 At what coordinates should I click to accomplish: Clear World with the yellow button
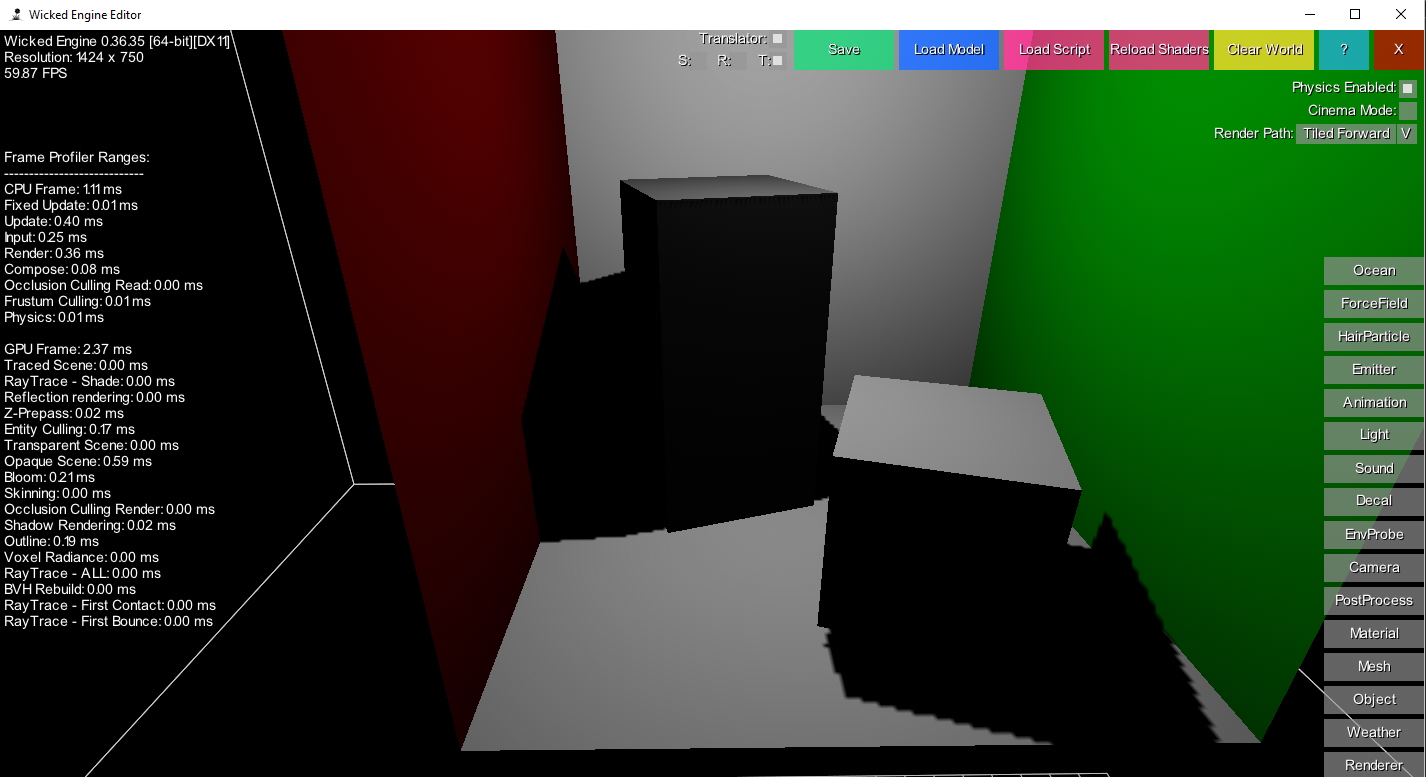click(x=1264, y=49)
